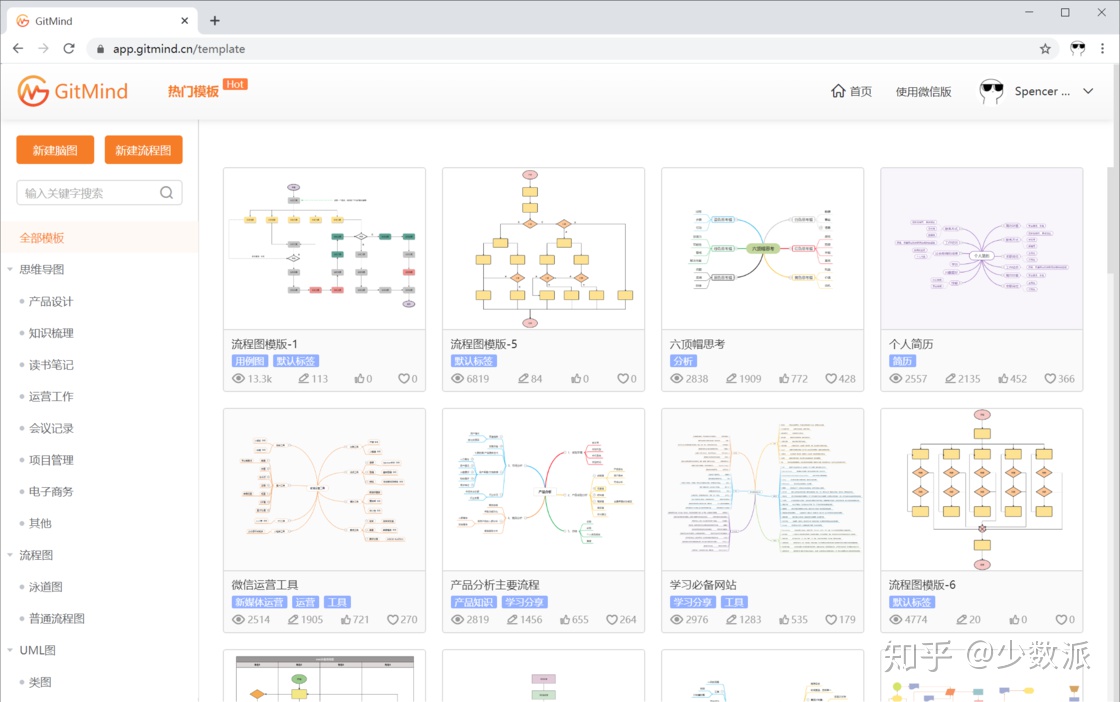Collapse the UML图 category
The height and width of the screenshot is (702, 1120).
[x=10, y=650]
